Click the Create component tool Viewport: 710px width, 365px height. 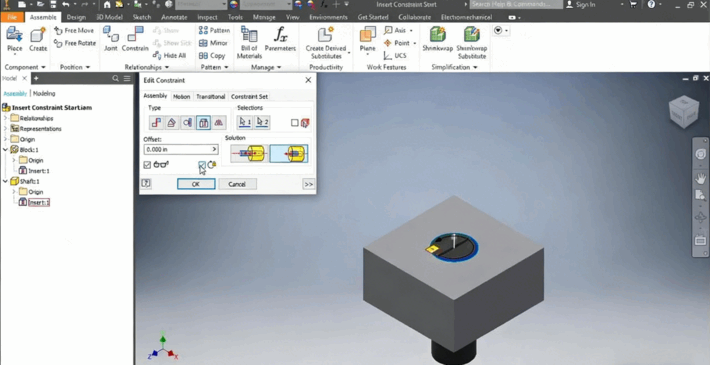point(38,40)
